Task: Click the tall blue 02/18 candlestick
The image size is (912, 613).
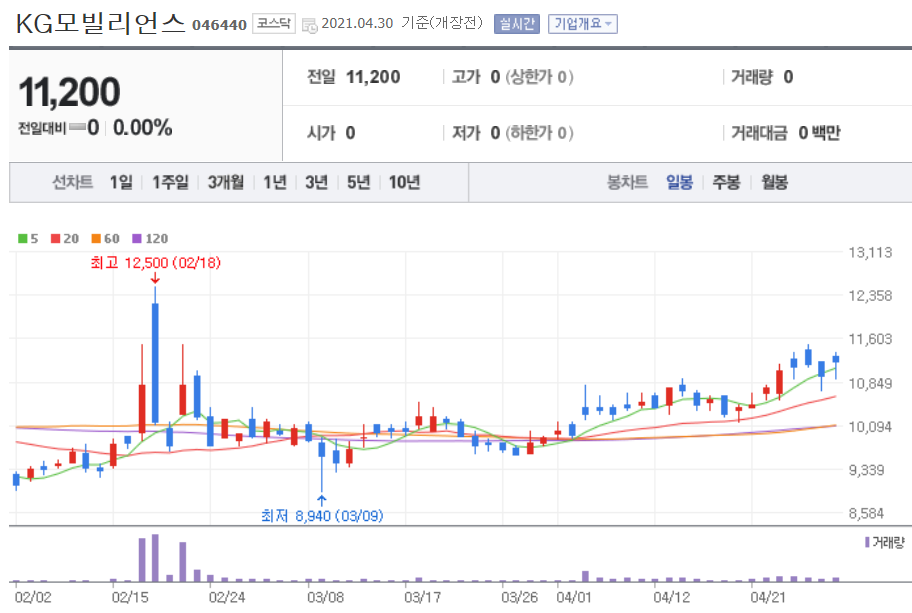Action: (155, 363)
